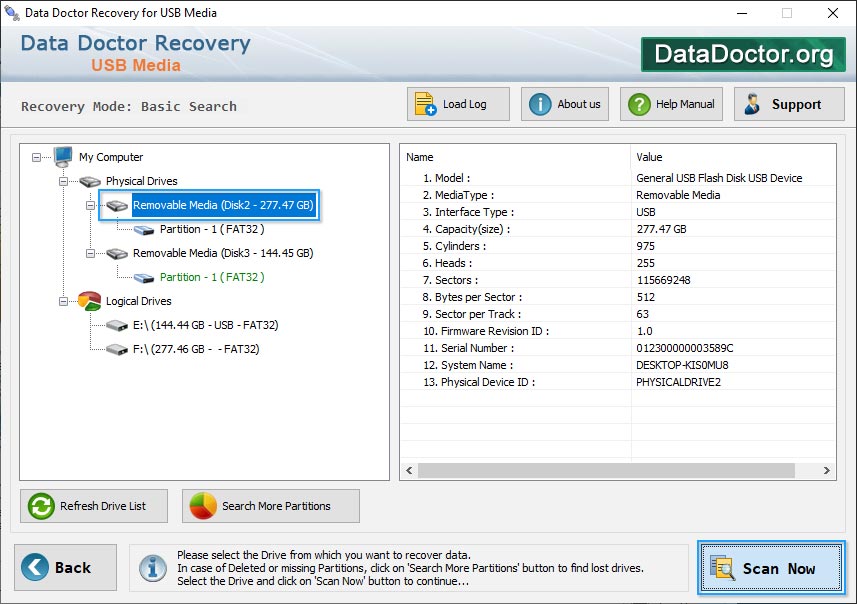This screenshot has height=604, width=857.
Task: Click the partition icon under Disk2
Action: coord(144,230)
